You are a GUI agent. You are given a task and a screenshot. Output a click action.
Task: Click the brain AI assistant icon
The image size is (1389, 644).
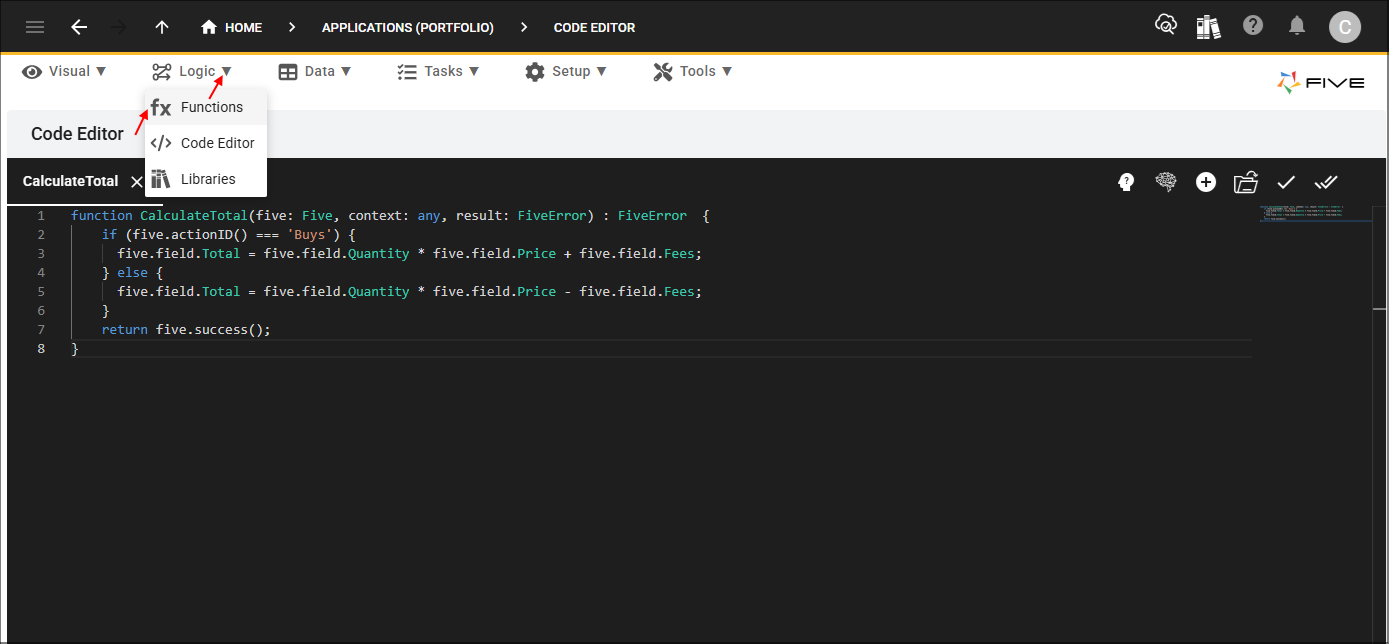1166,182
